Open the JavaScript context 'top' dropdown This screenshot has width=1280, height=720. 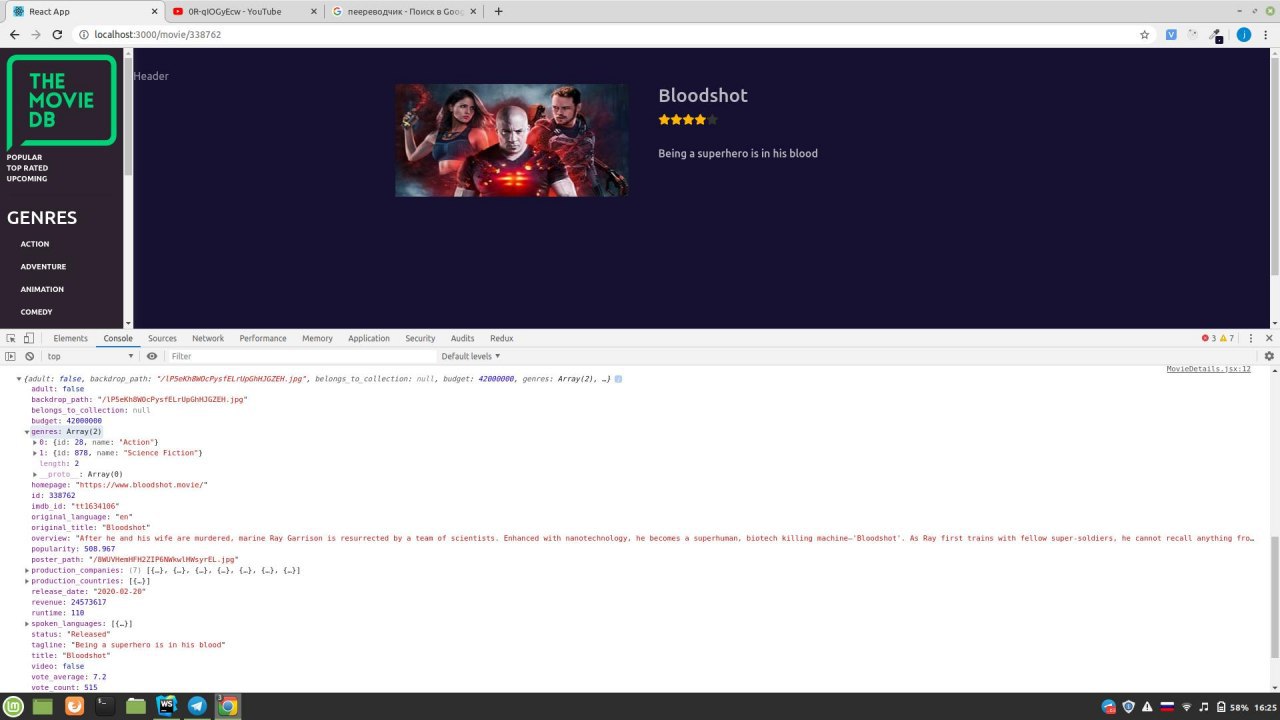pyautogui.click(x=90, y=356)
